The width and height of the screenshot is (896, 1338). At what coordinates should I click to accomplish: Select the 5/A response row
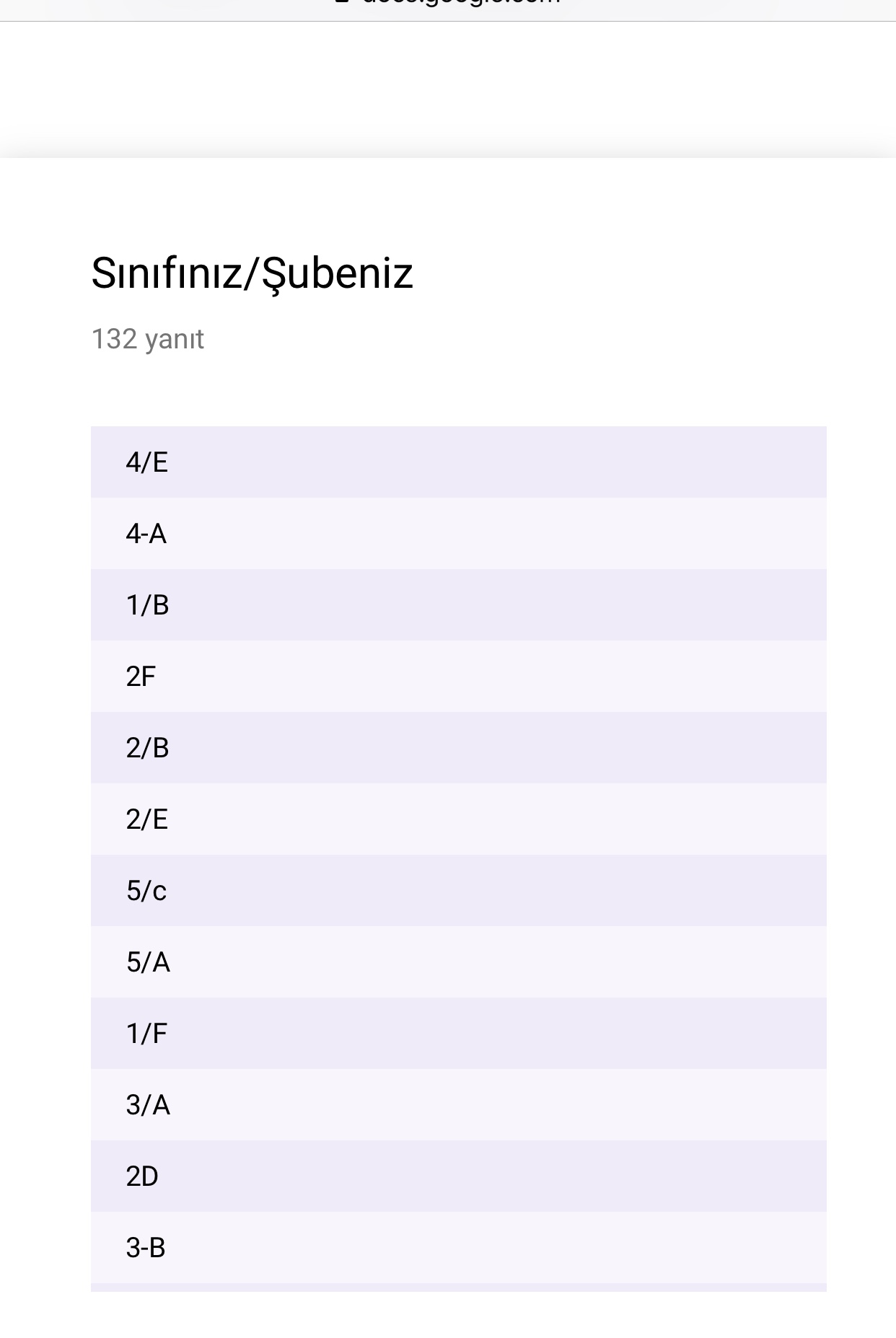(458, 961)
